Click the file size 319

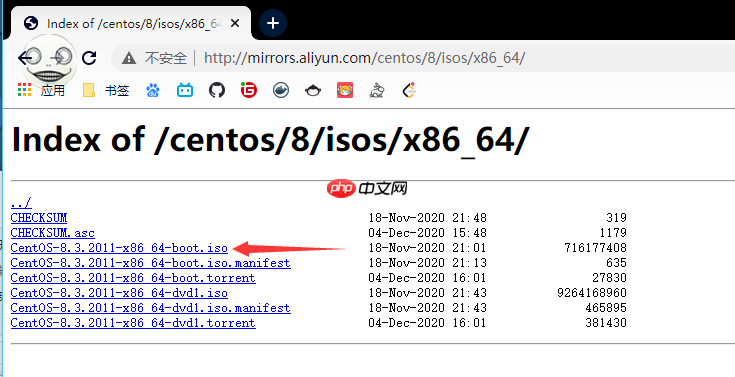[x=616, y=218]
